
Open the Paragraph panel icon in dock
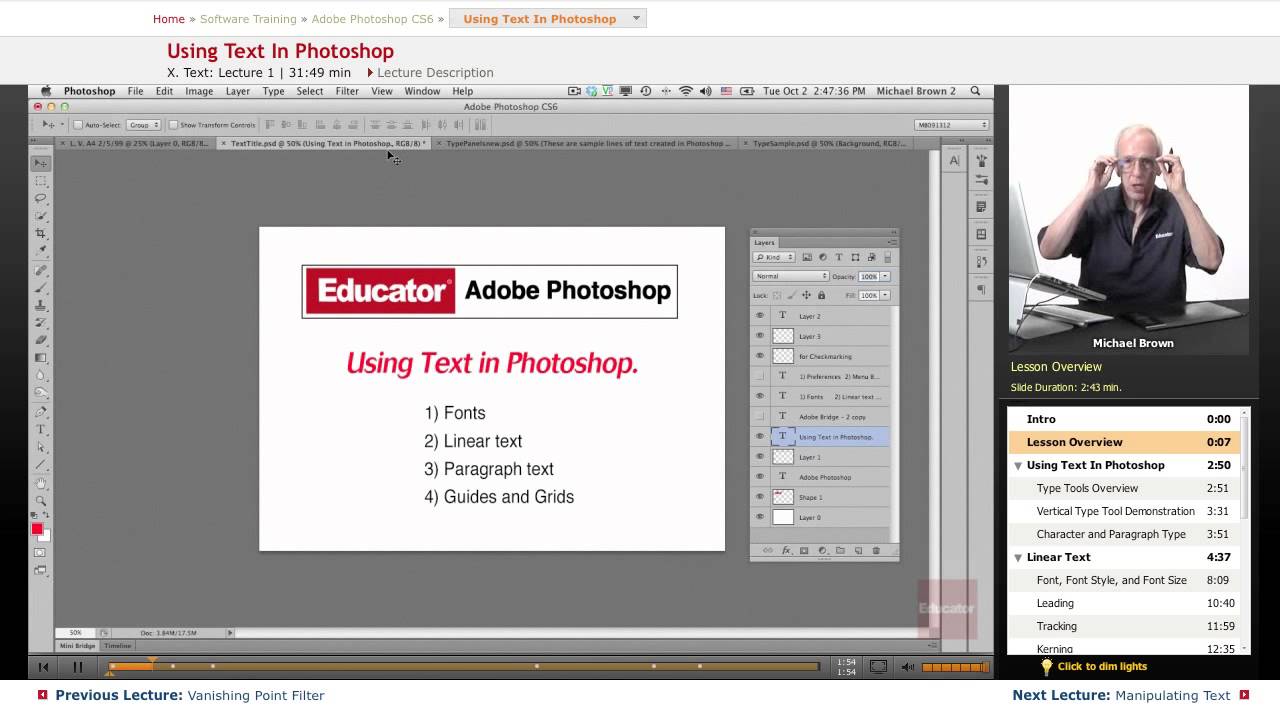tap(981, 289)
